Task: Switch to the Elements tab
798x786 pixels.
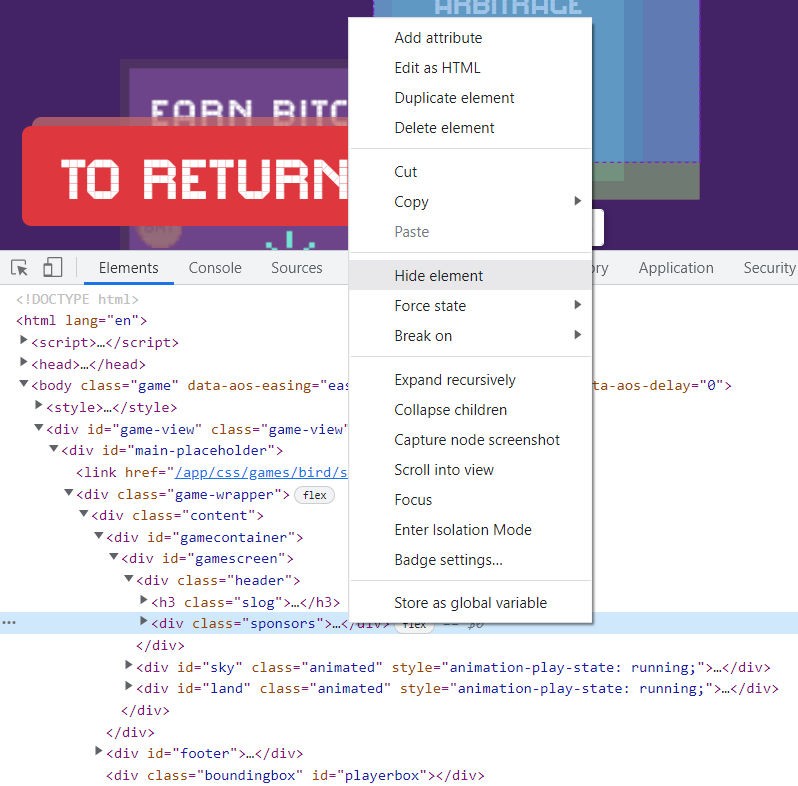Action: point(129,268)
